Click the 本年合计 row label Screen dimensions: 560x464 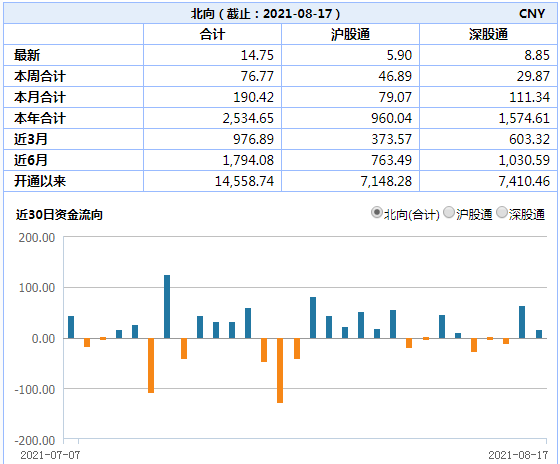[x=40, y=118]
